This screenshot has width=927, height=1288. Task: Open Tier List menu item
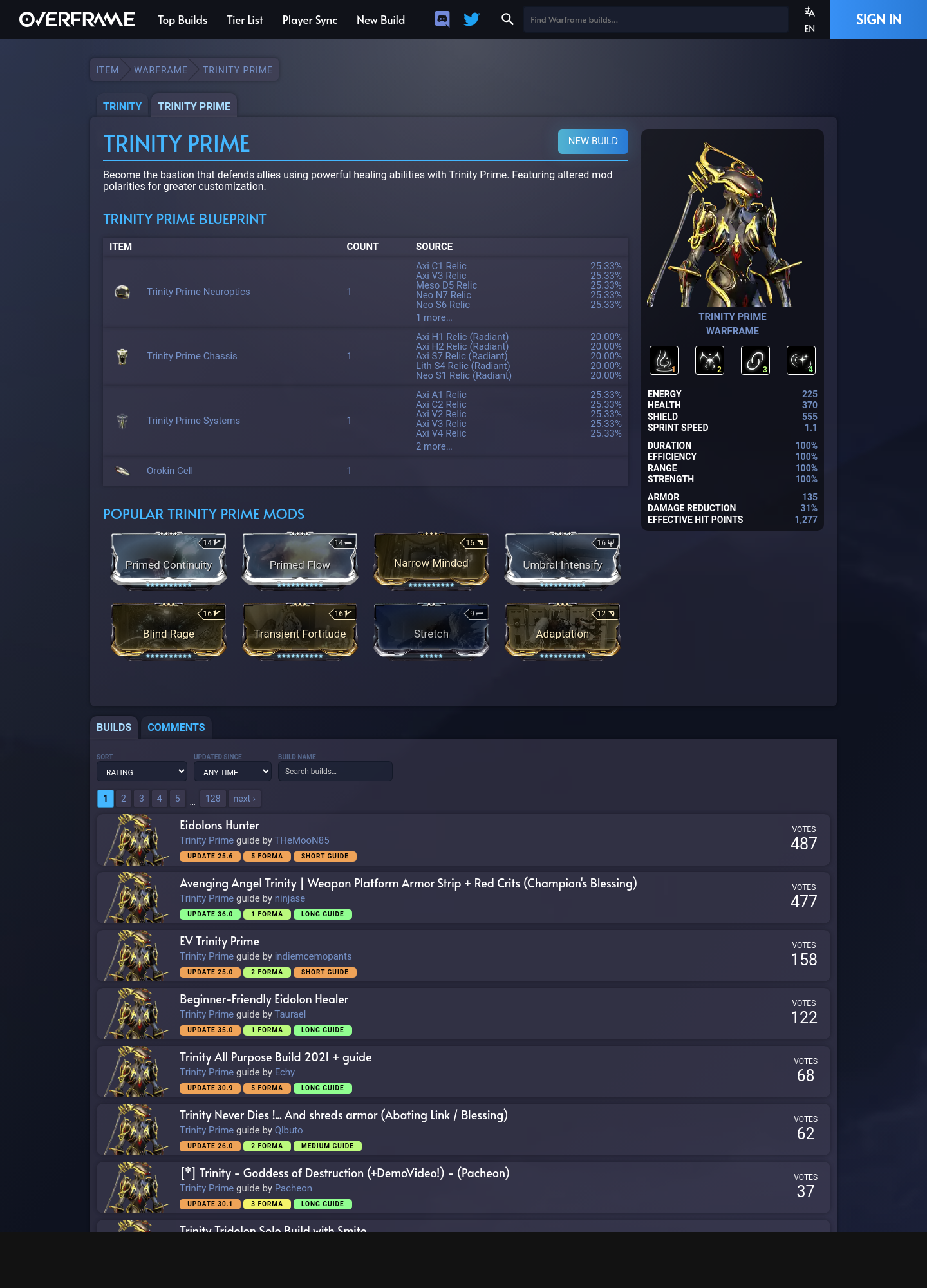click(245, 20)
